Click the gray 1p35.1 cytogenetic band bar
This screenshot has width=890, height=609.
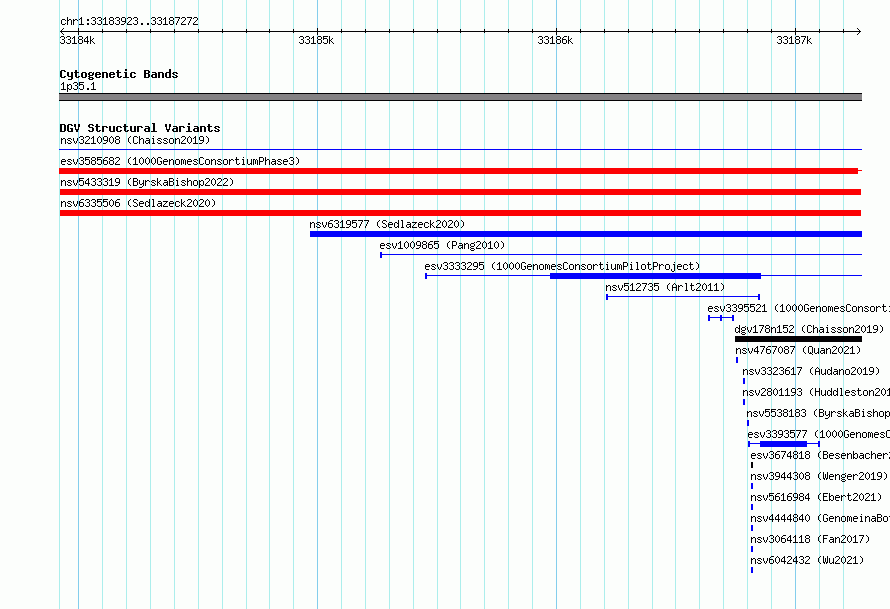pos(460,97)
